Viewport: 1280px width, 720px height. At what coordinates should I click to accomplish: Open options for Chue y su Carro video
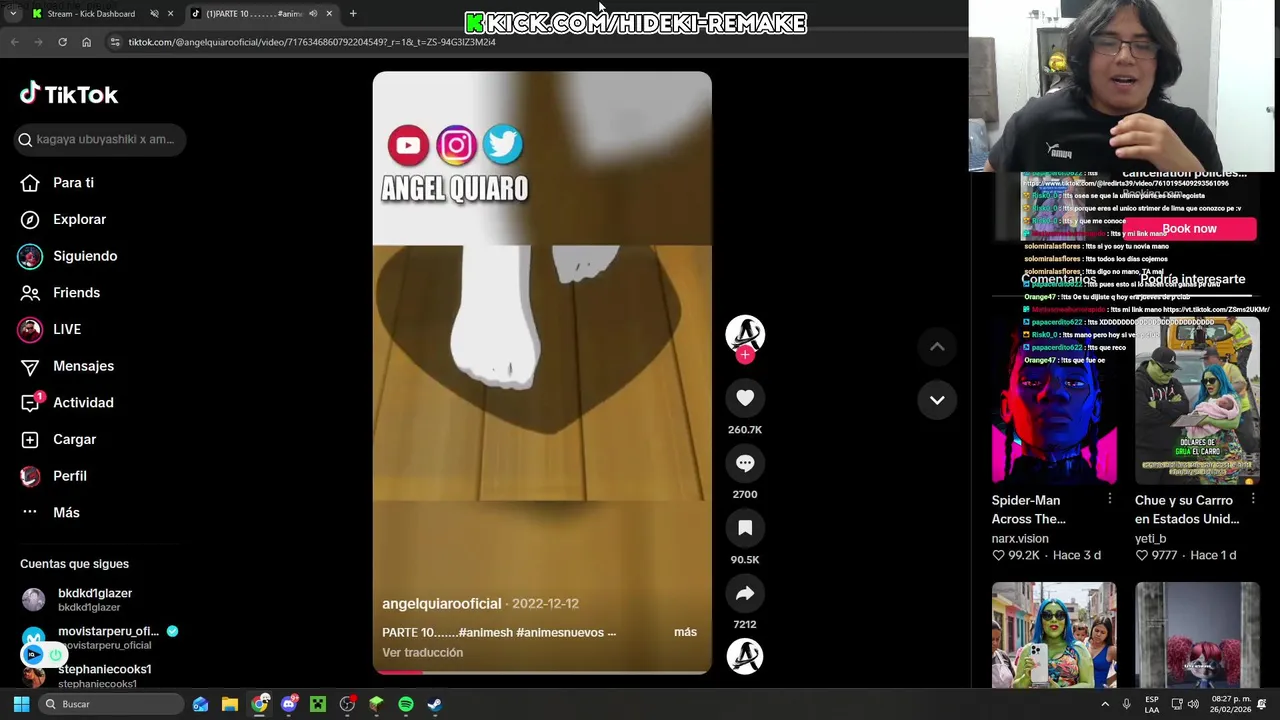[x=1253, y=498]
